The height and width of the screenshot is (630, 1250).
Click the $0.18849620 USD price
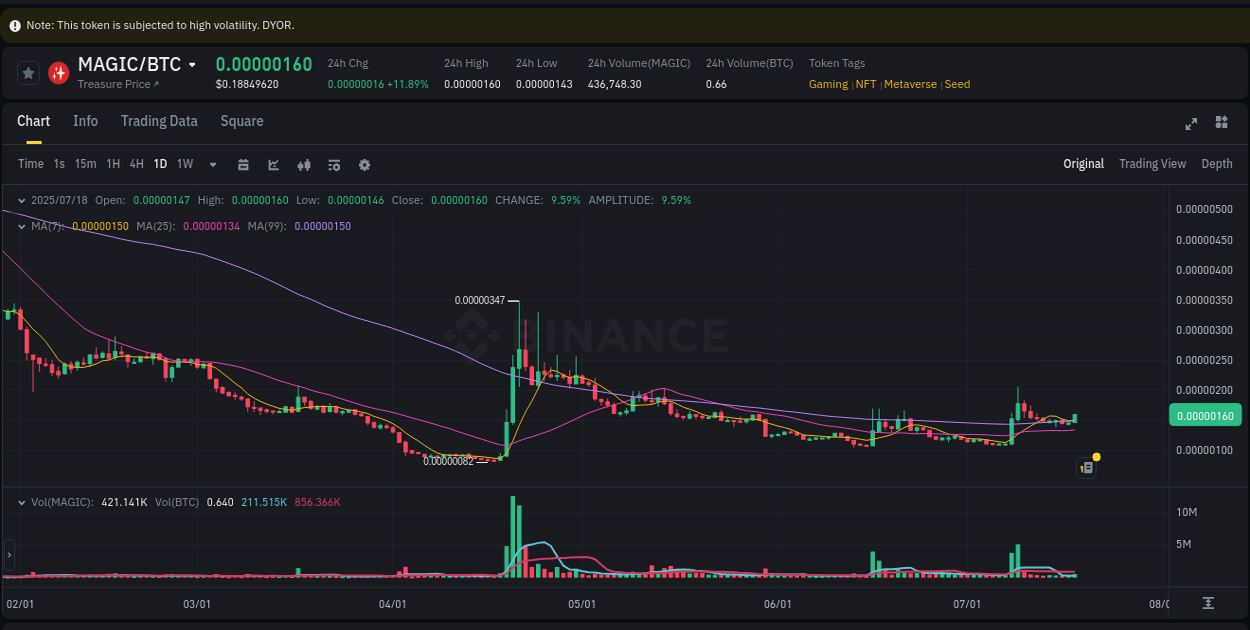point(247,84)
